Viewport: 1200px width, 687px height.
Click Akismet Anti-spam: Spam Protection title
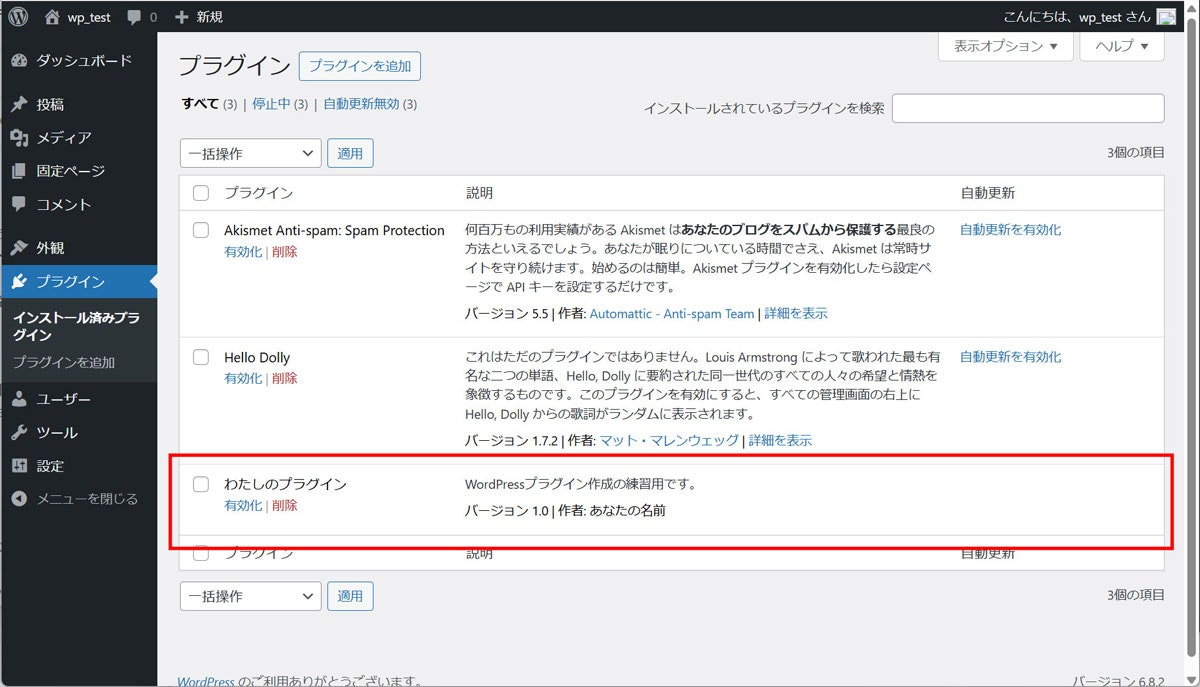click(x=334, y=230)
